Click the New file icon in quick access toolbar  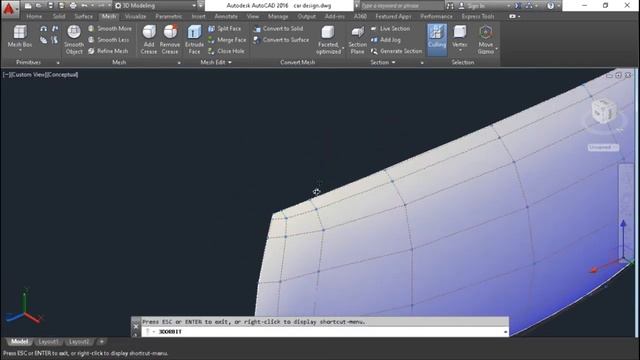tap(28, 6)
